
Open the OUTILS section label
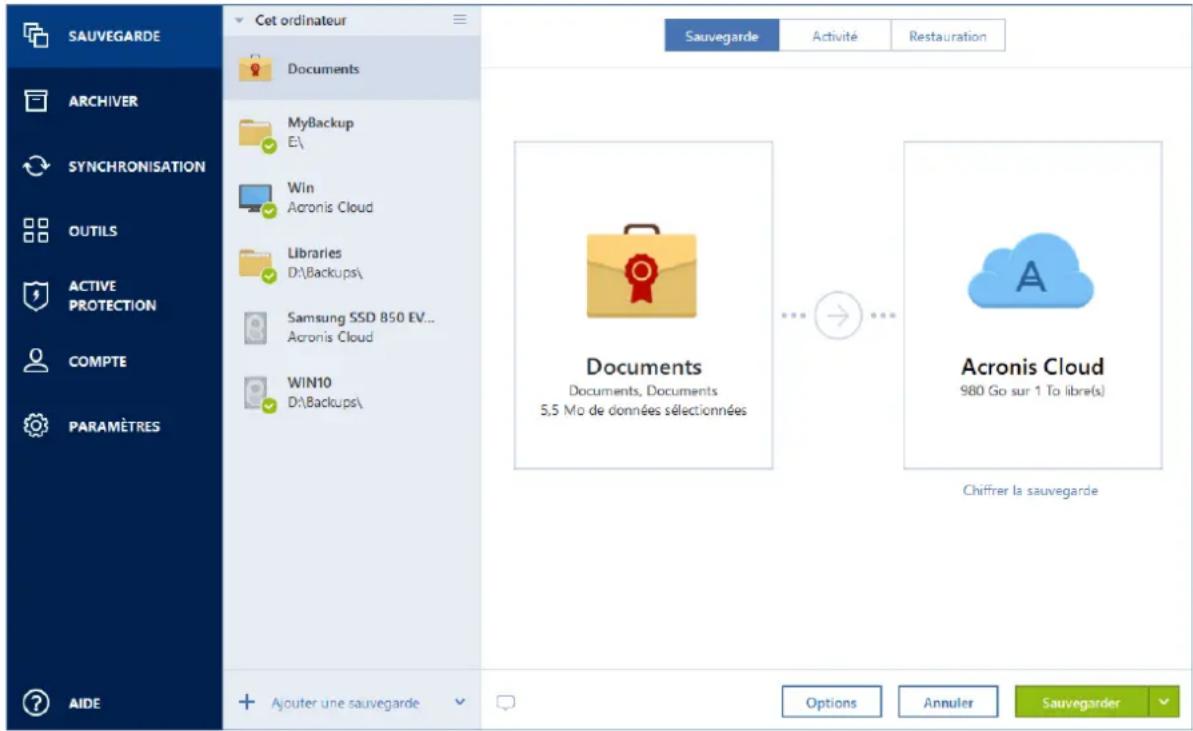93,231
